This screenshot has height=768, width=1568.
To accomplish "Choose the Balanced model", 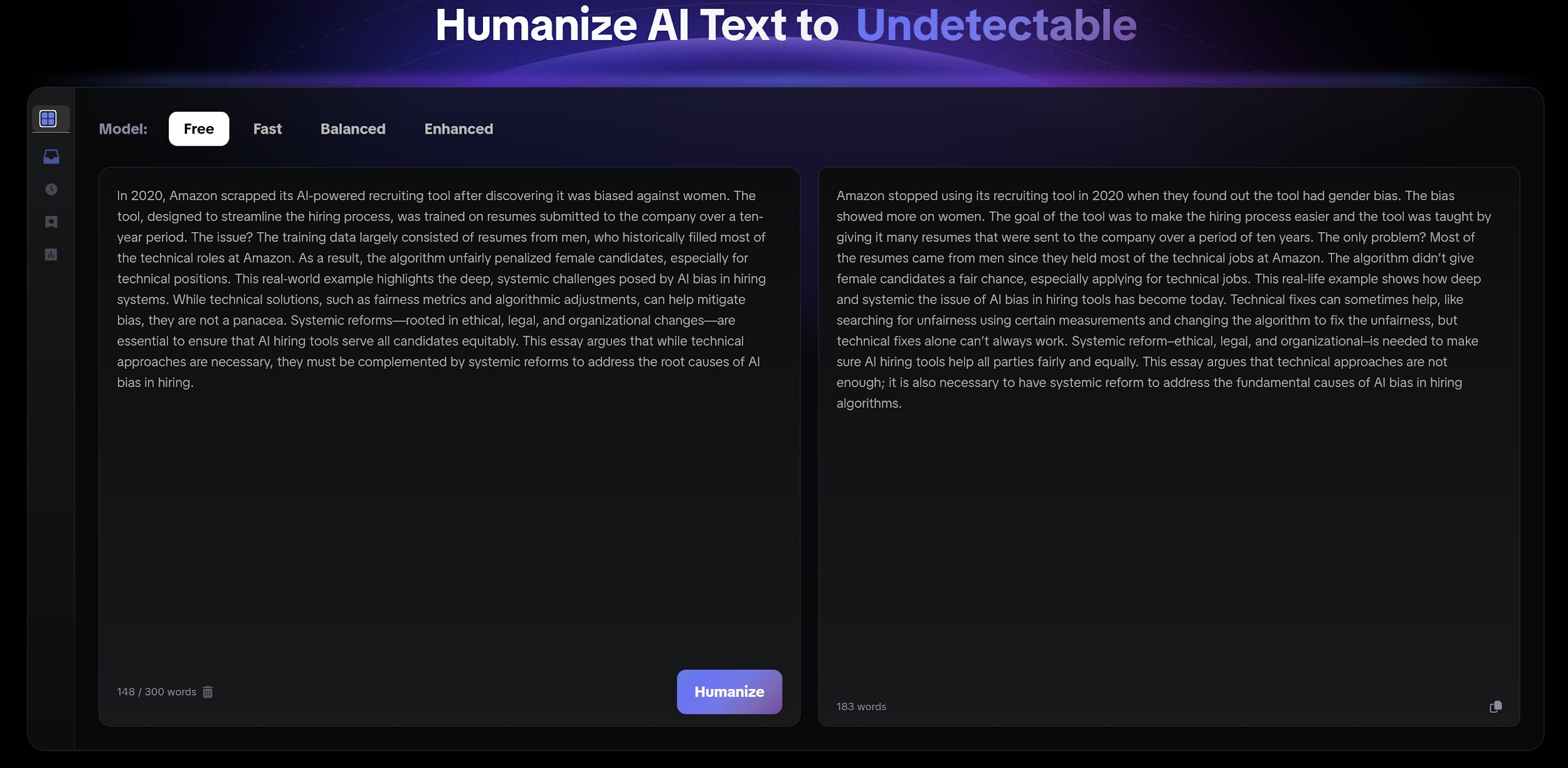I will tap(352, 129).
